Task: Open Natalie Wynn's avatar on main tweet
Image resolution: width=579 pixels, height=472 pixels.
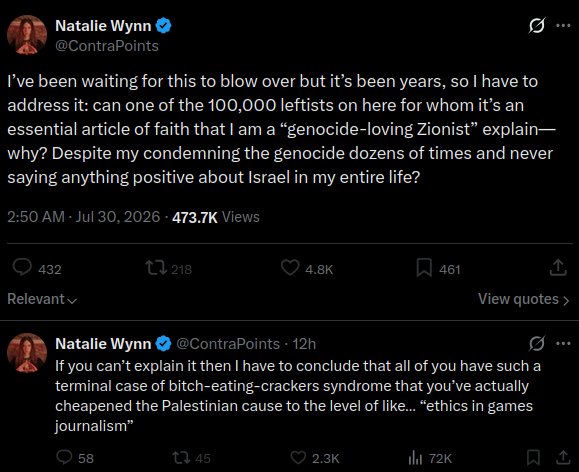Action: click(x=27, y=35)
